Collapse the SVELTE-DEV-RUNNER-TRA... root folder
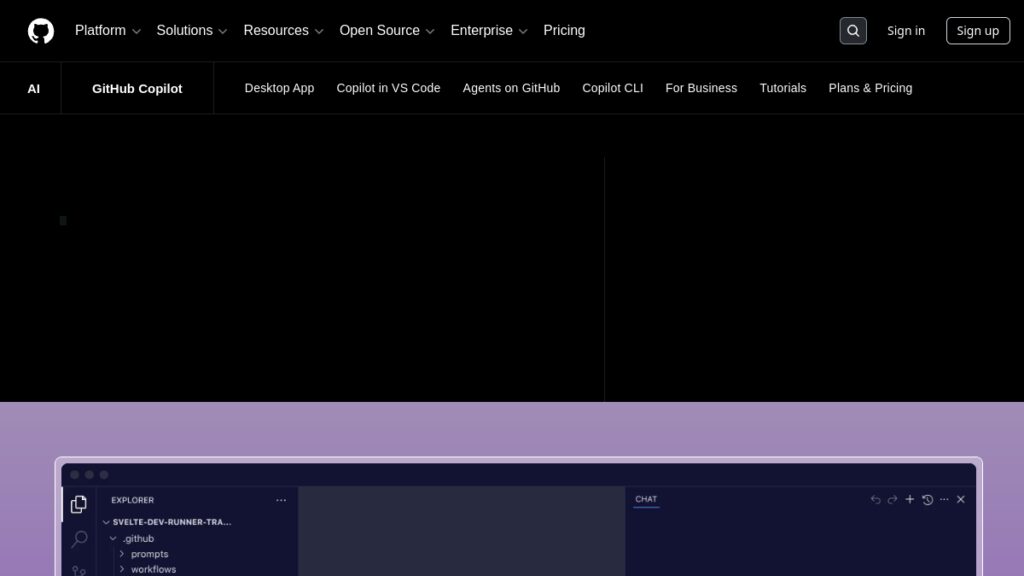Viewport: 1024px width, 576px height. [167, 522]
